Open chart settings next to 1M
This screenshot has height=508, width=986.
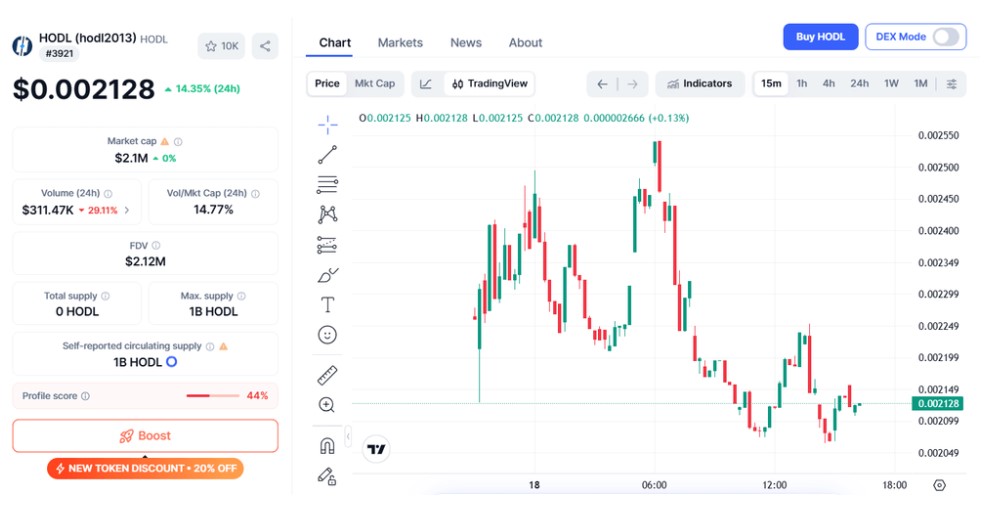point(952,84)
